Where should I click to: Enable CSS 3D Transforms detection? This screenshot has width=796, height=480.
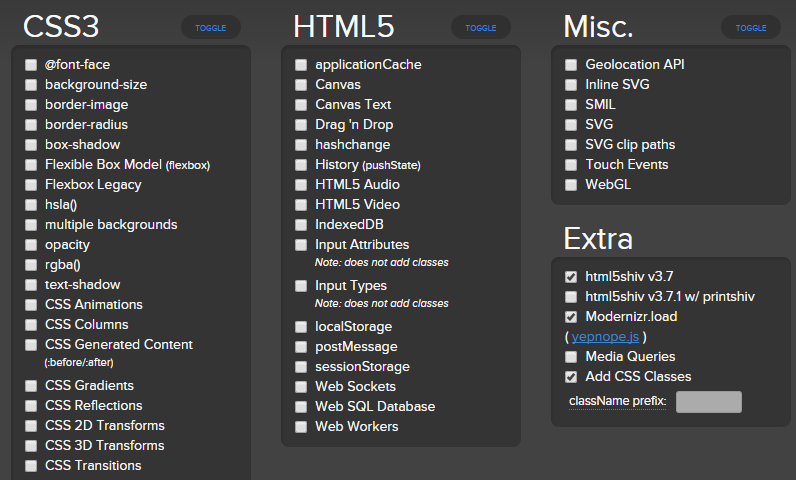click(x=32, y=446)
